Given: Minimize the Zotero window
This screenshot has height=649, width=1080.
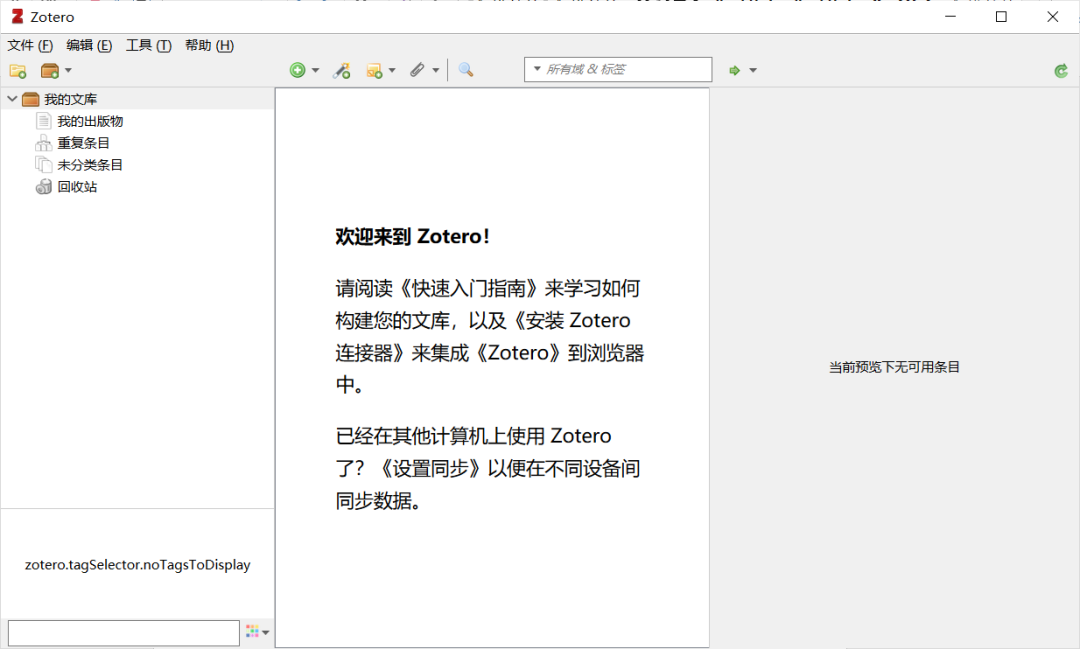Looking at the screenshot, I should 951,17.
